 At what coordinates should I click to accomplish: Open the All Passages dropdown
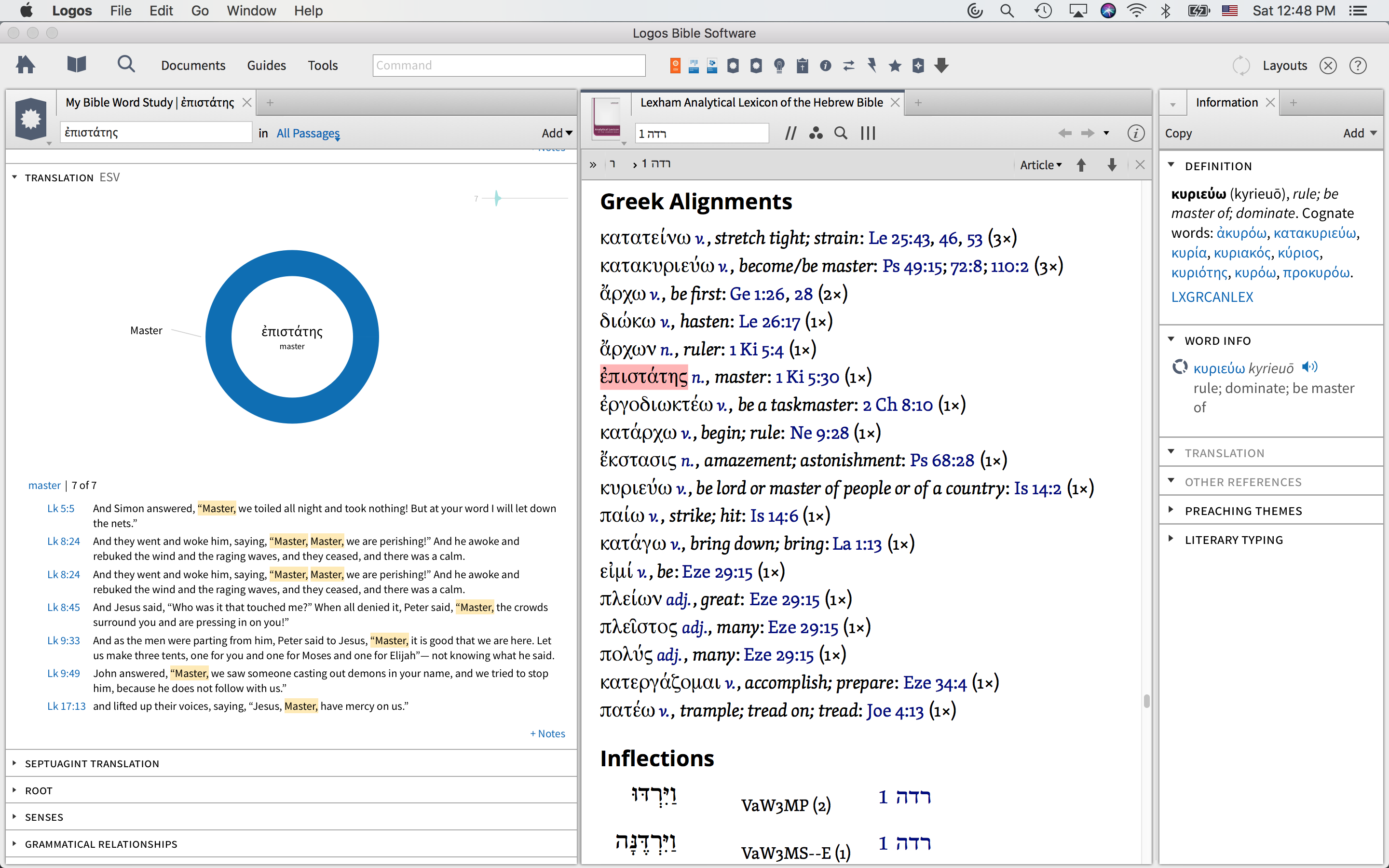[x=308, y=133]
